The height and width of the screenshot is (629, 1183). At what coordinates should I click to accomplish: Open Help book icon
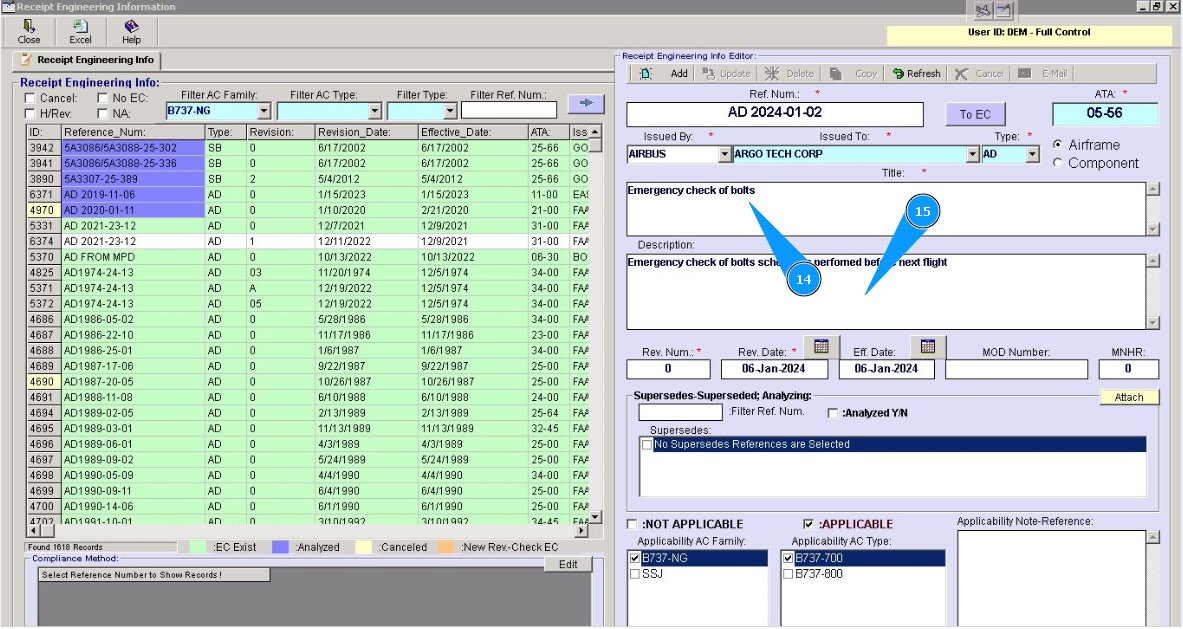[x=131, y=27]
